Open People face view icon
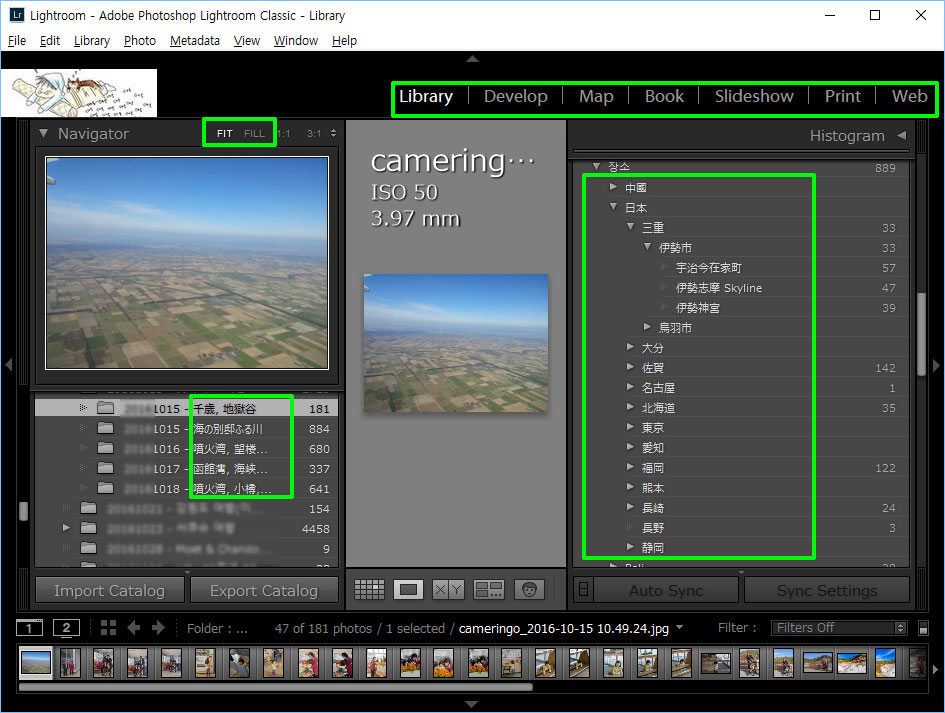945x713 pixels. pos(529,589)
